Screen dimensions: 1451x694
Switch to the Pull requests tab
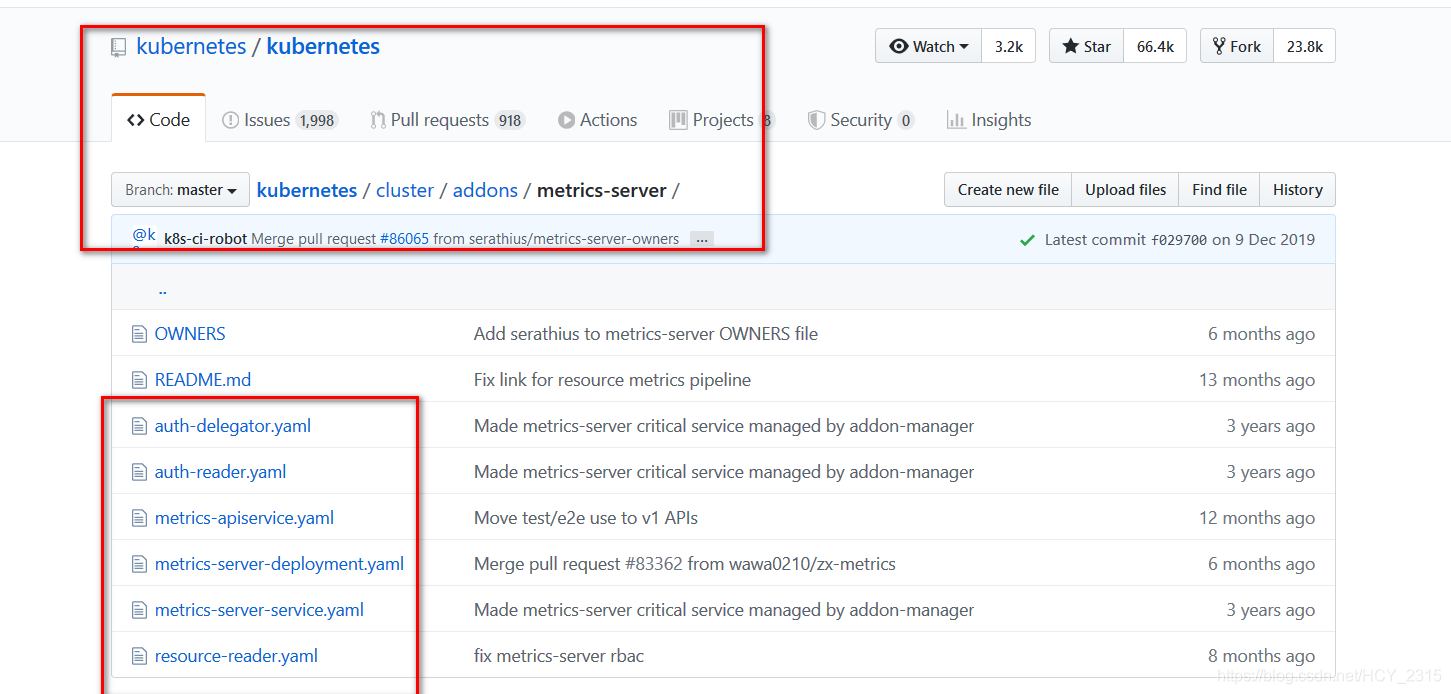(x=447, y=120)
